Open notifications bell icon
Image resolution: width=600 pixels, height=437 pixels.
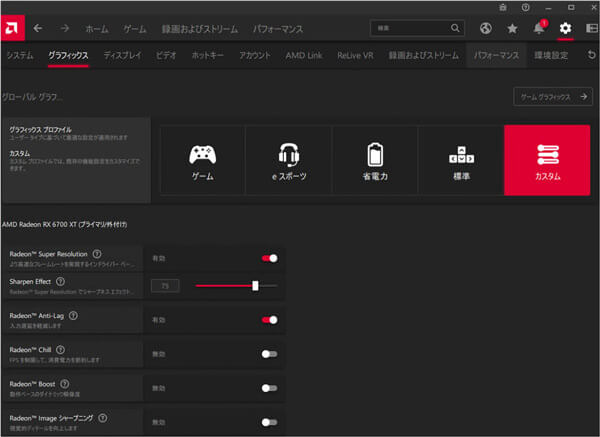pos(539,28)
